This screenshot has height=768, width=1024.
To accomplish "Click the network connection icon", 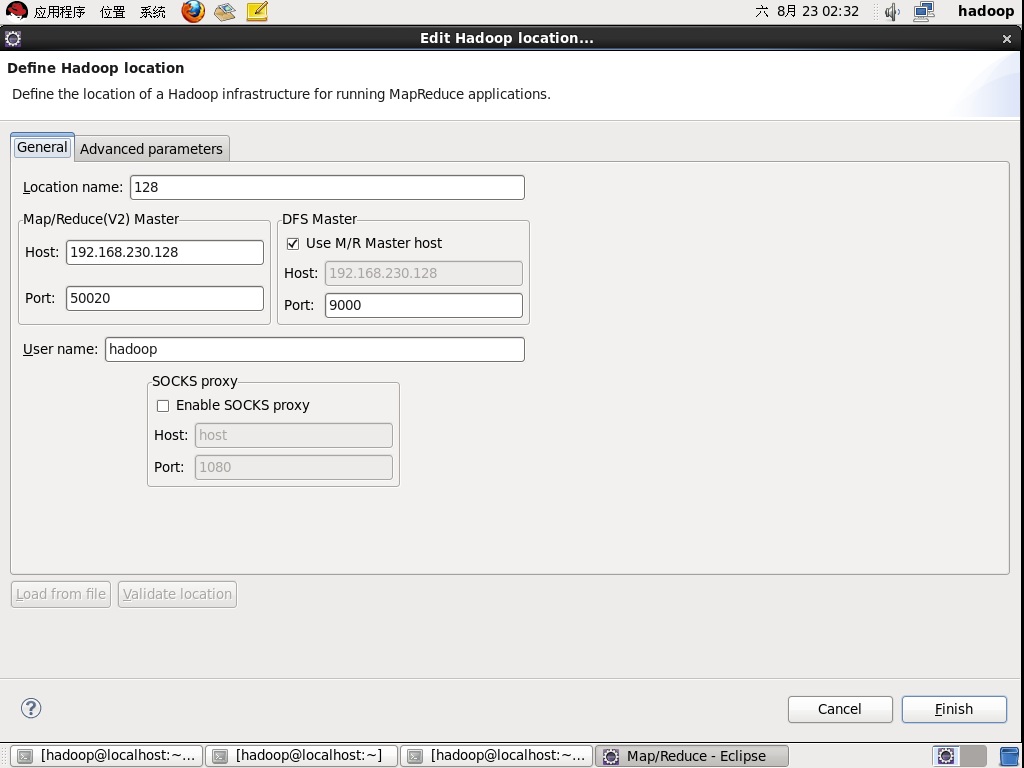I will click(923, 12).
